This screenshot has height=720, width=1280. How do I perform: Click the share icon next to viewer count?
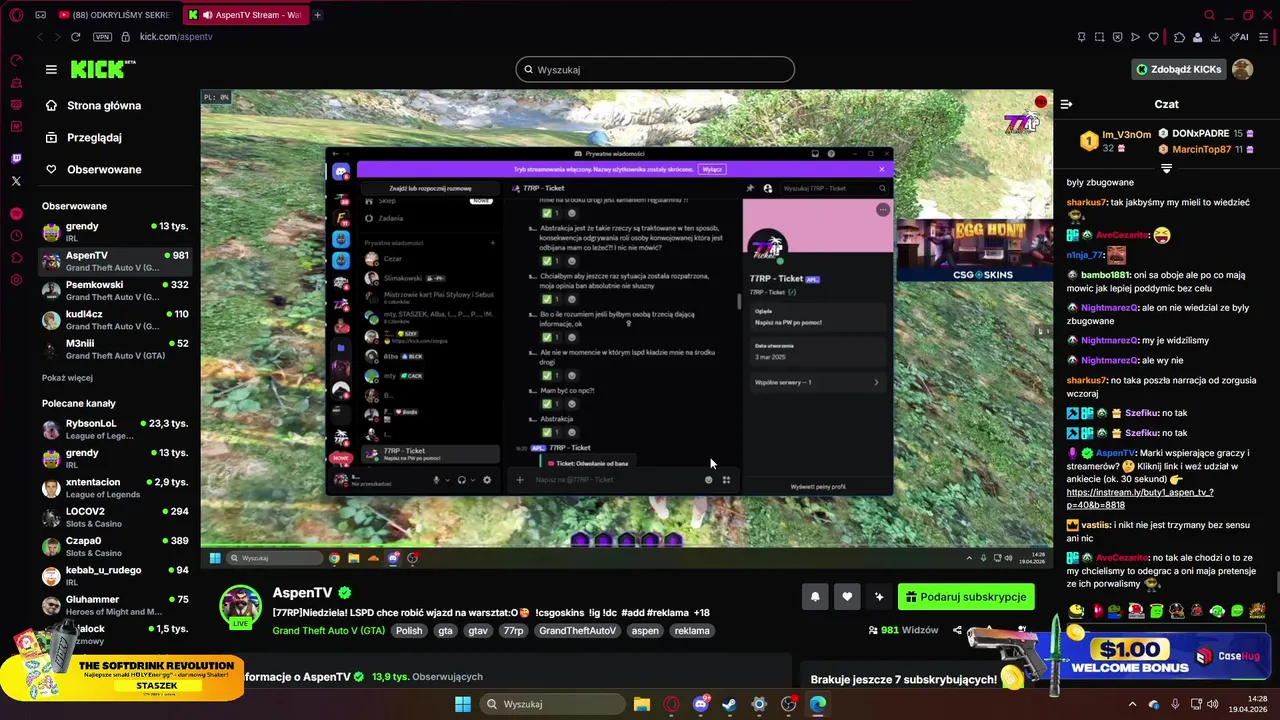(x=957, y=630)
